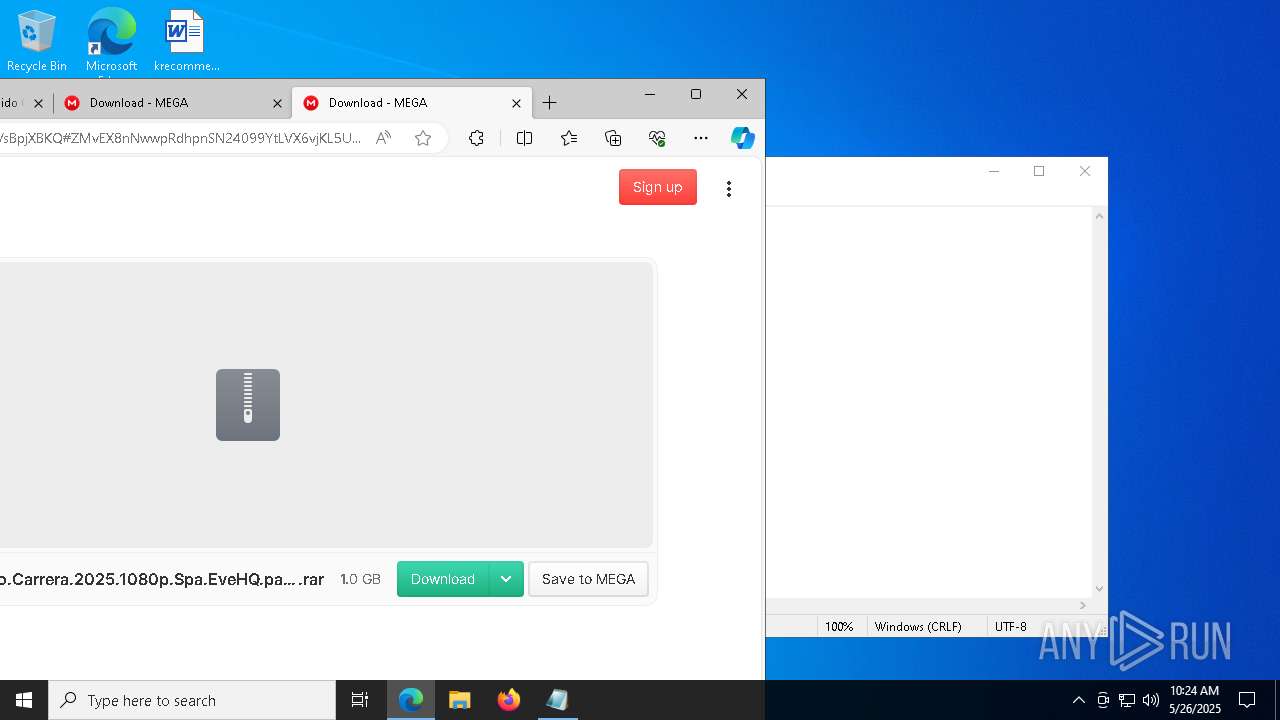Open the taskbar clock and date
Viewport: 1280px width, 720px height.
point(1194,700)
